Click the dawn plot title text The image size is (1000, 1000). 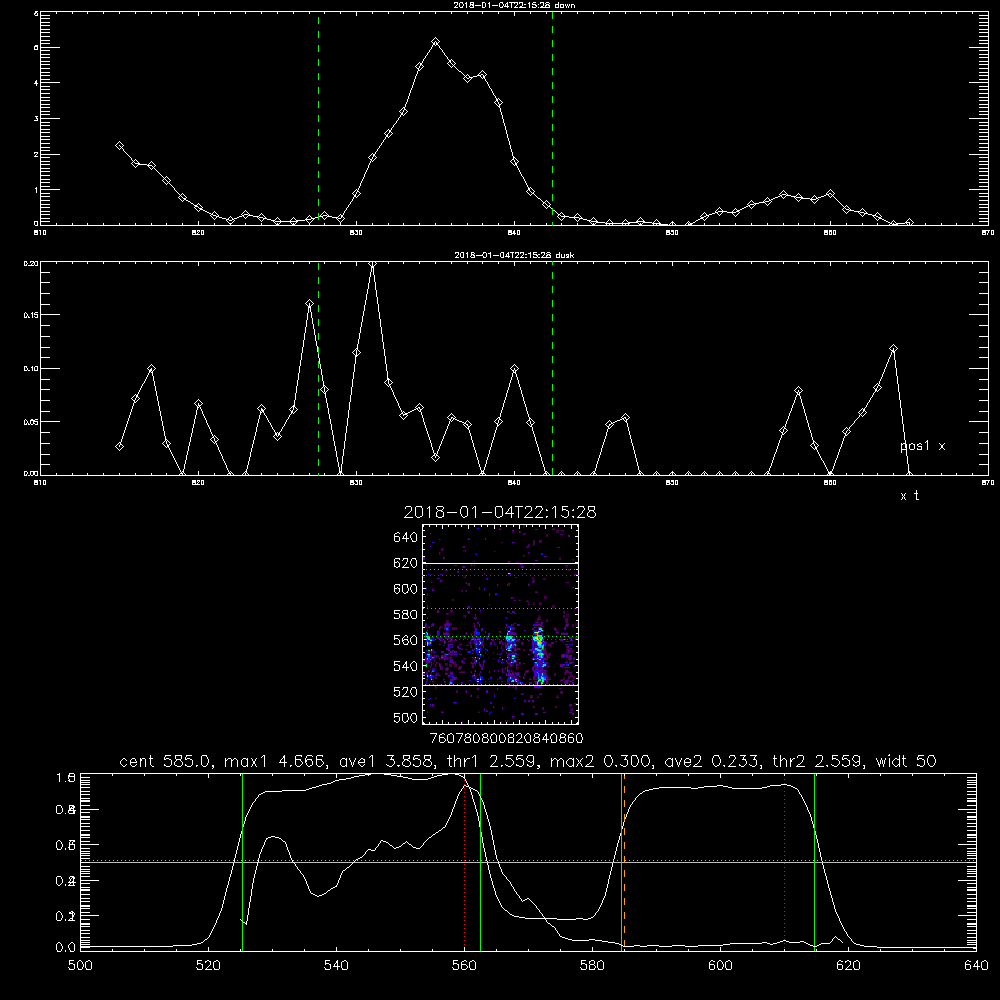pos(514,4)
